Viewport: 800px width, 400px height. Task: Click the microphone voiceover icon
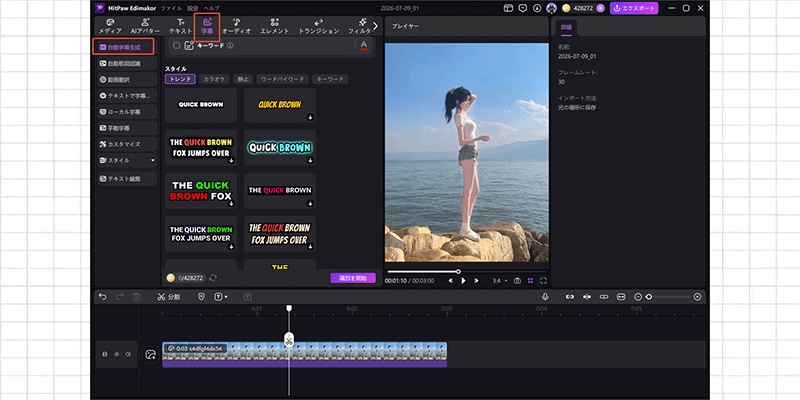pos(545,296)
